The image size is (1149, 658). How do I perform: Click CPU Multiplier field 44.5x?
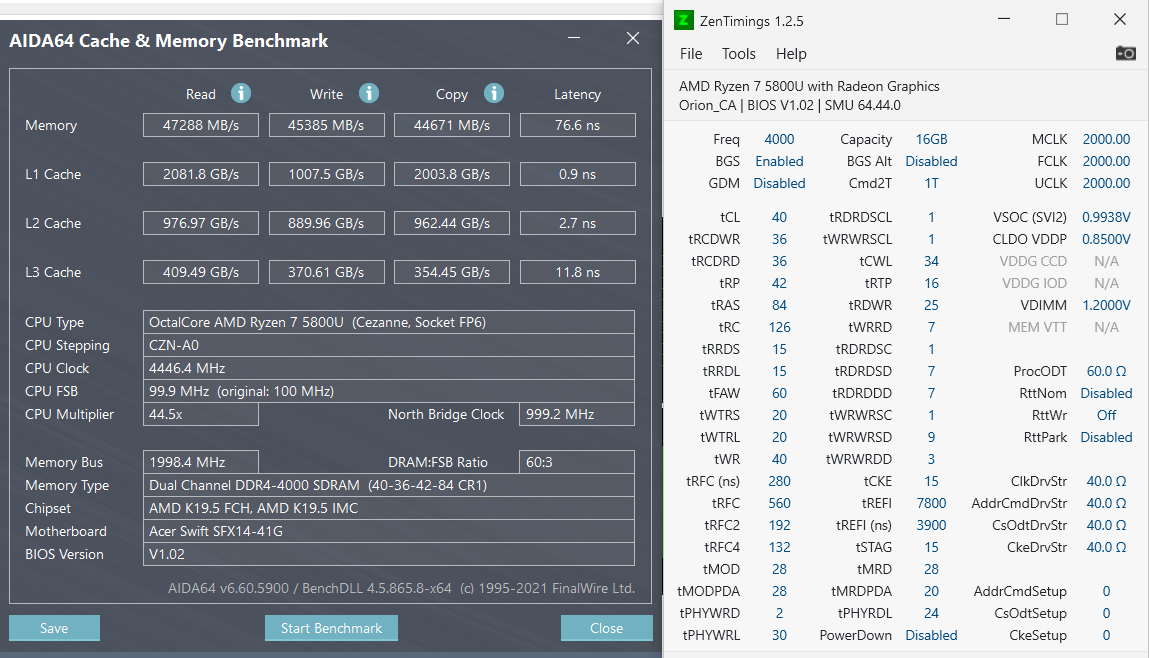tap(201, 414)
